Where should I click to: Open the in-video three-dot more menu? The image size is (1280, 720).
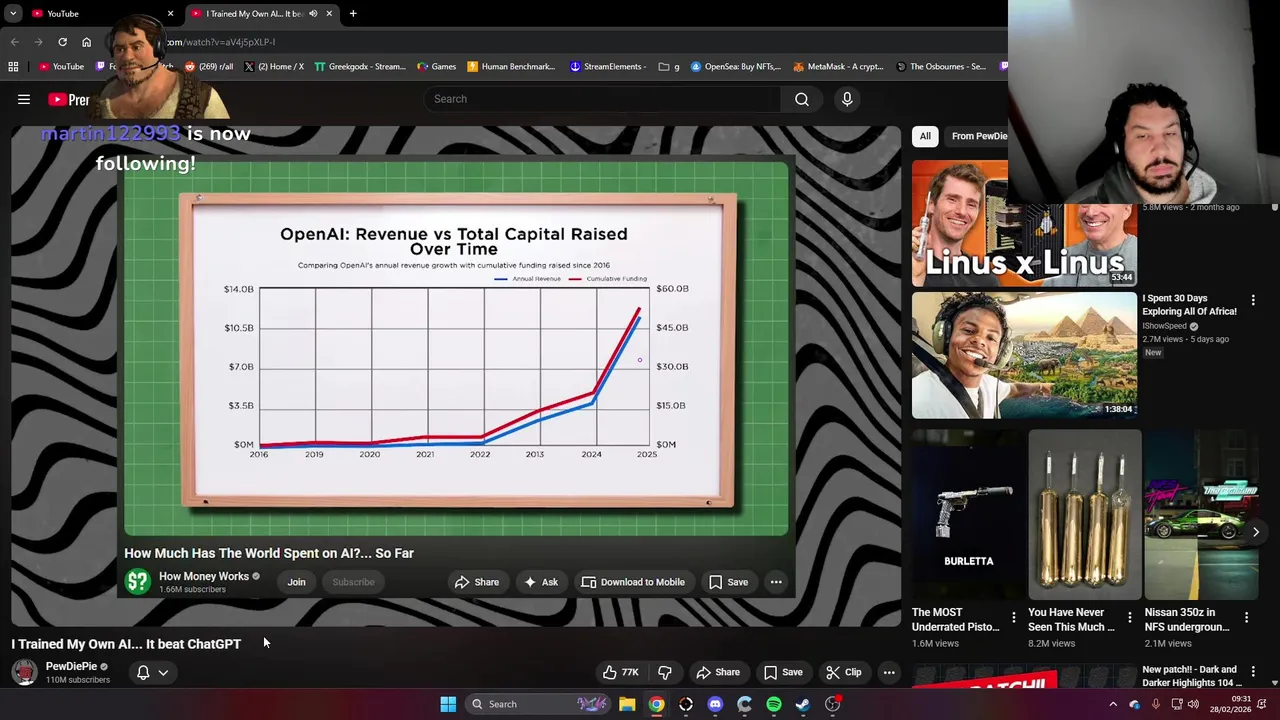pyautogui.click(x=776, y=582)
